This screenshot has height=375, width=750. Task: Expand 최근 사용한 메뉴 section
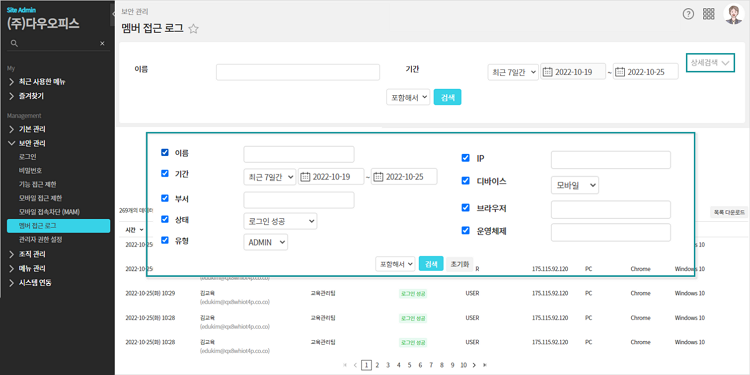pyautogui.click(x=37, y=82)
